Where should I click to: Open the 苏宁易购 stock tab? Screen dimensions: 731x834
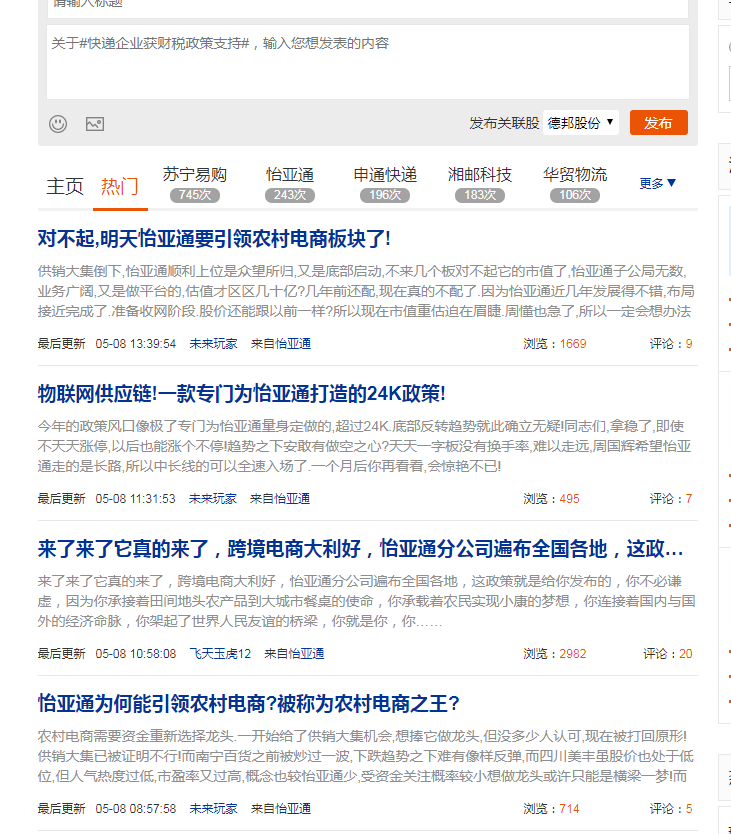195,174
